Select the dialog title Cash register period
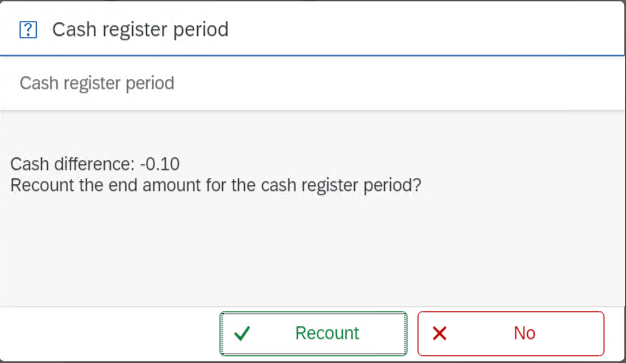This screenshot has width=626, height=363. (141, 30)
